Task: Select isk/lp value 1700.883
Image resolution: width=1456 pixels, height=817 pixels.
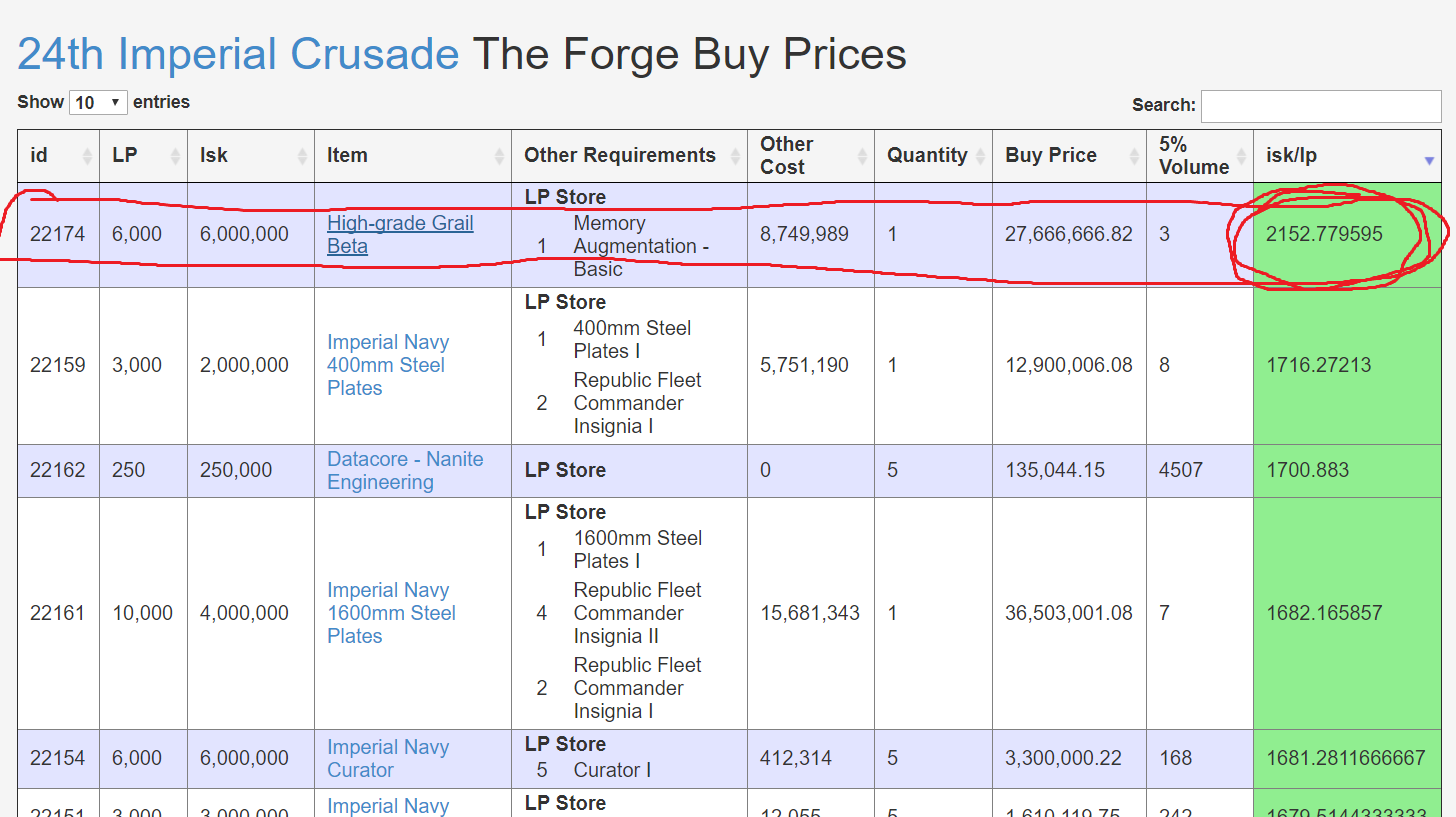Action: pos(1307,470)
